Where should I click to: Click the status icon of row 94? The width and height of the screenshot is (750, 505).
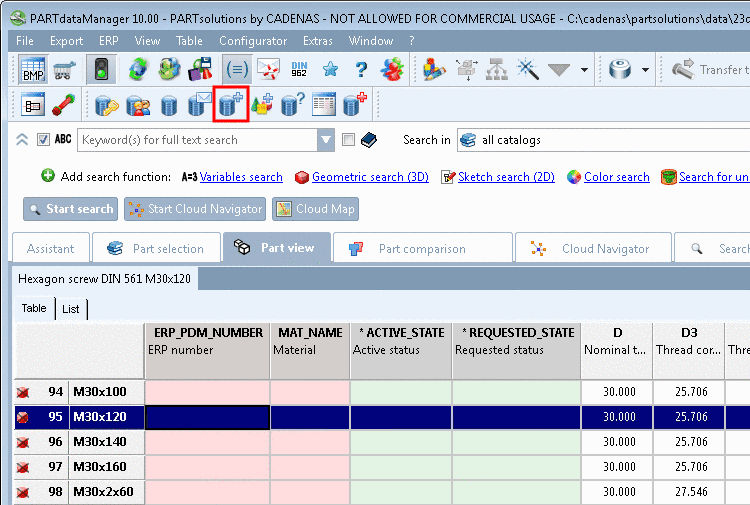click(22, 392)
